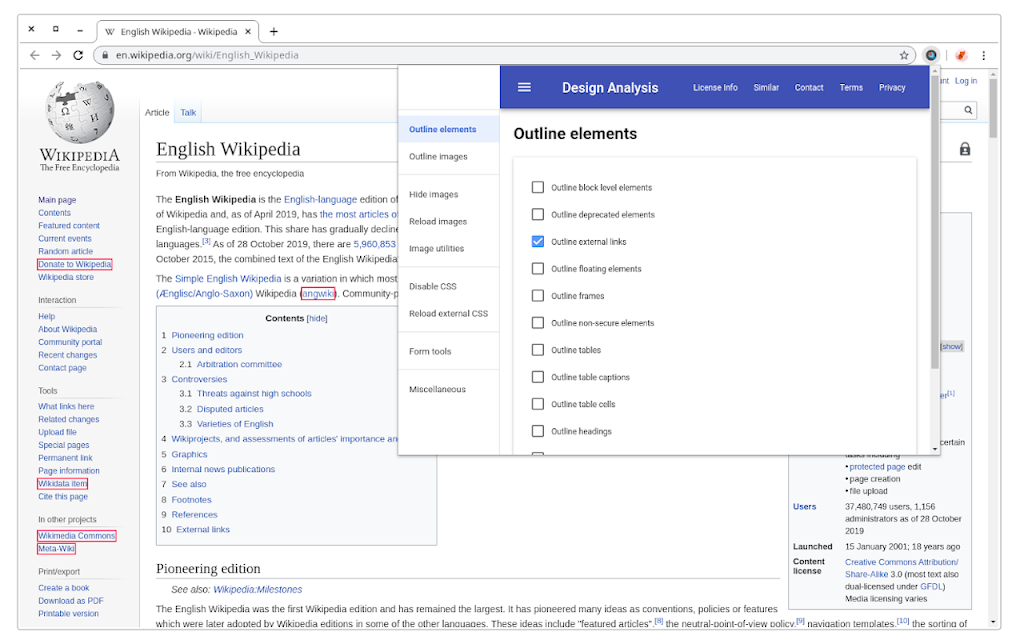Open the Chrome three-dot menu
Viewport: 1024px width, 640px height.
tap(984, 56)
